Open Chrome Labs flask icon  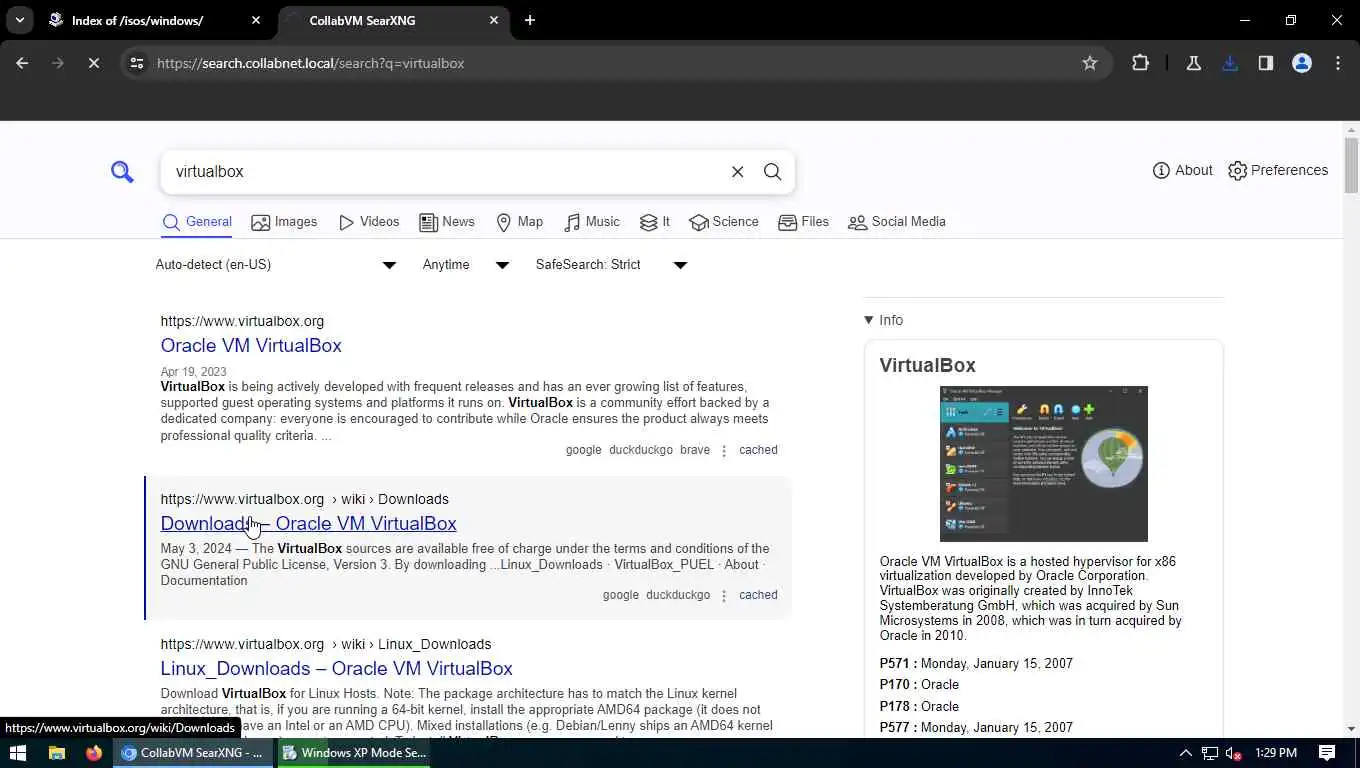(x=1193, y=63)
